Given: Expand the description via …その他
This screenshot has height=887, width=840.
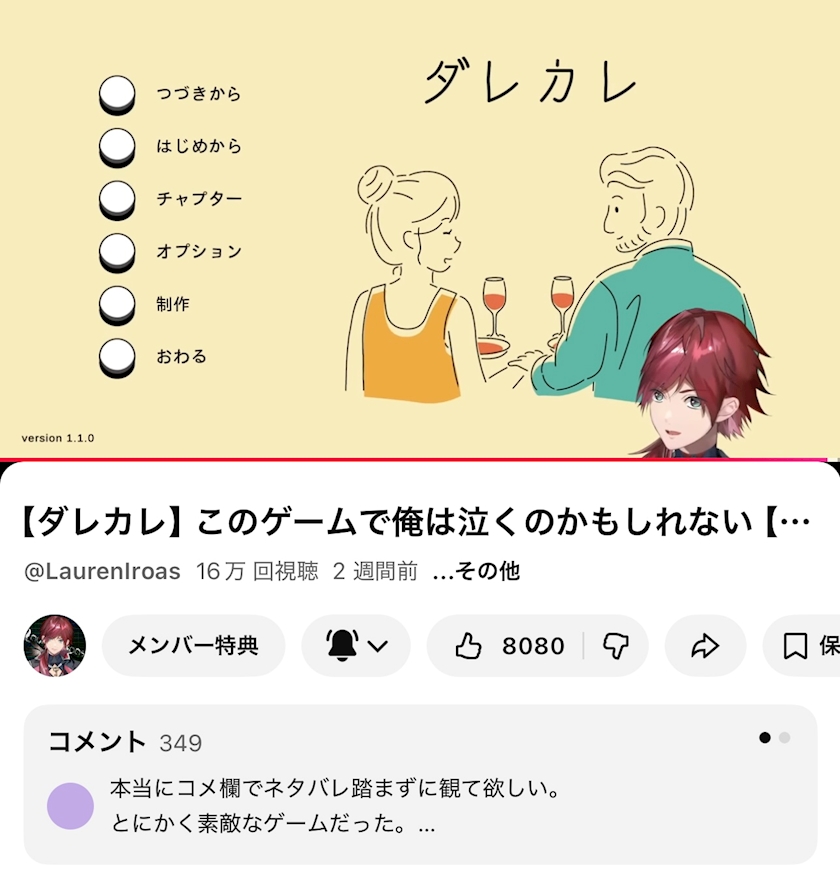Looking at the screenshot, I should tap(476, 571).
